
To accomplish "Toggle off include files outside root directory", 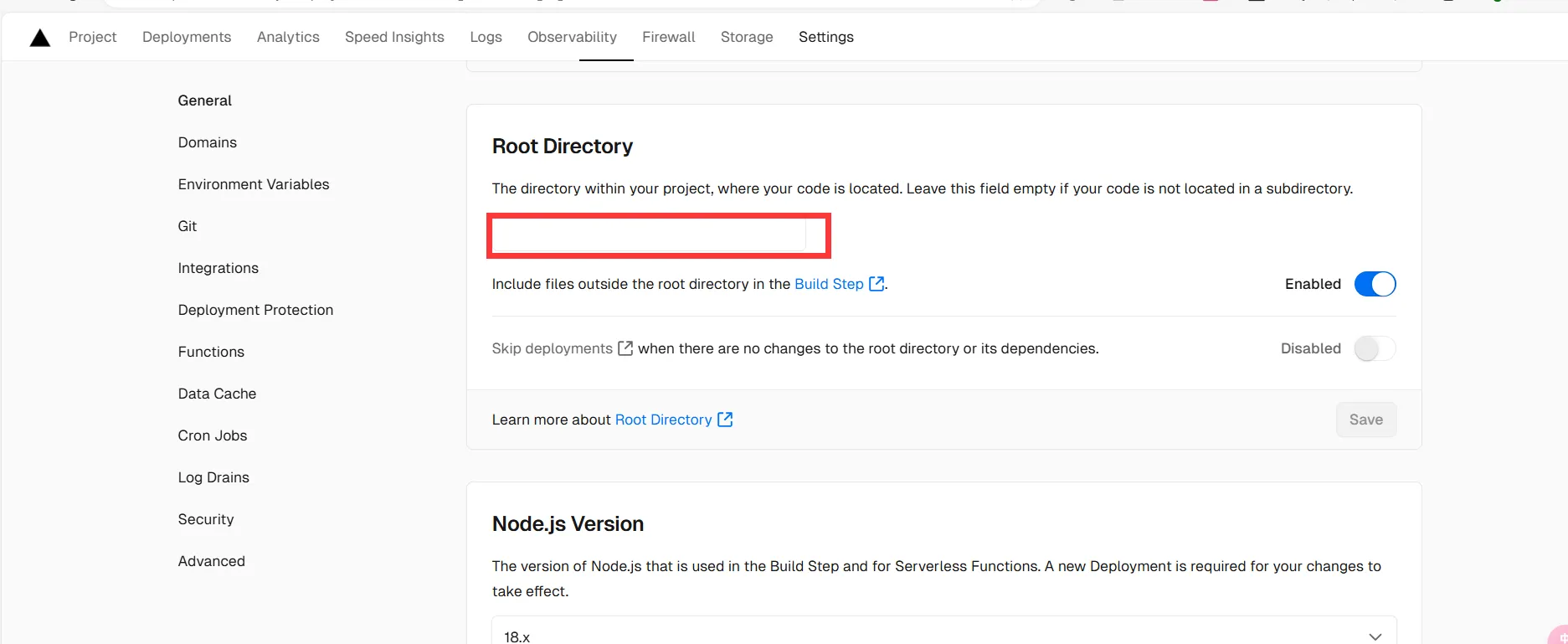I will click(x=1375, y=284).
